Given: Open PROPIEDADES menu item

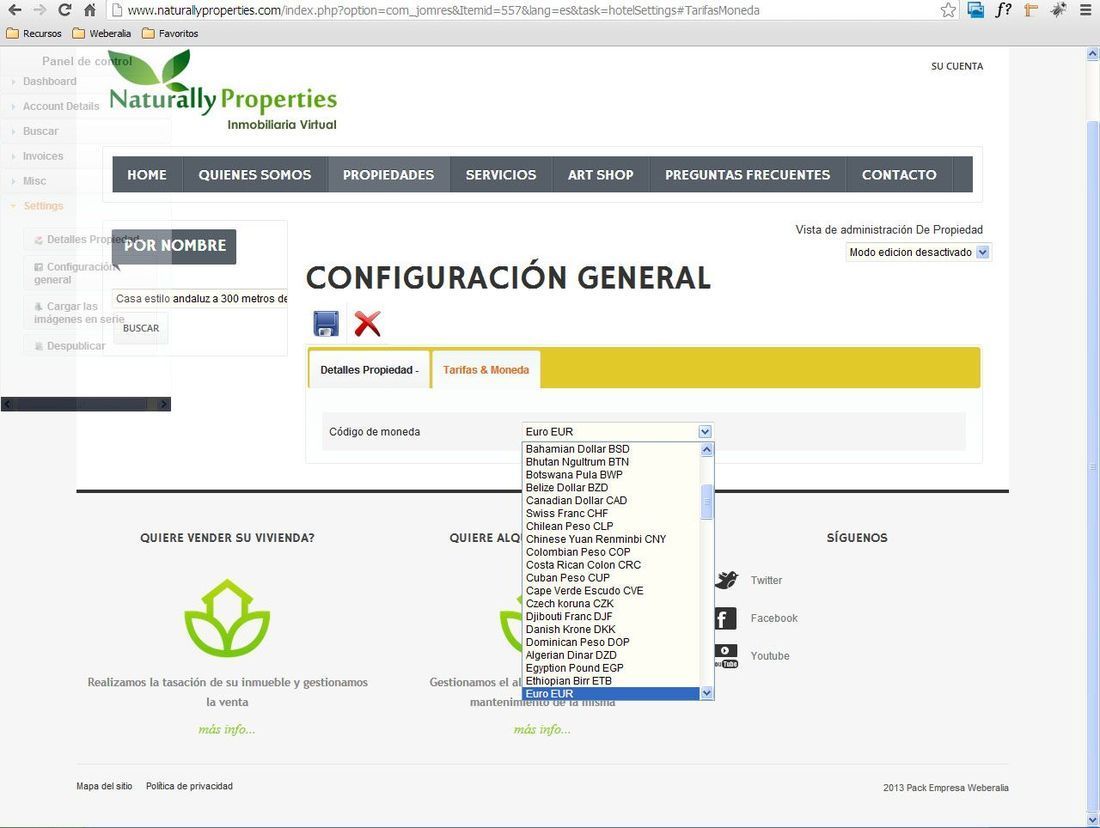Looking at the screenshot, I should (x=388, y=175).
